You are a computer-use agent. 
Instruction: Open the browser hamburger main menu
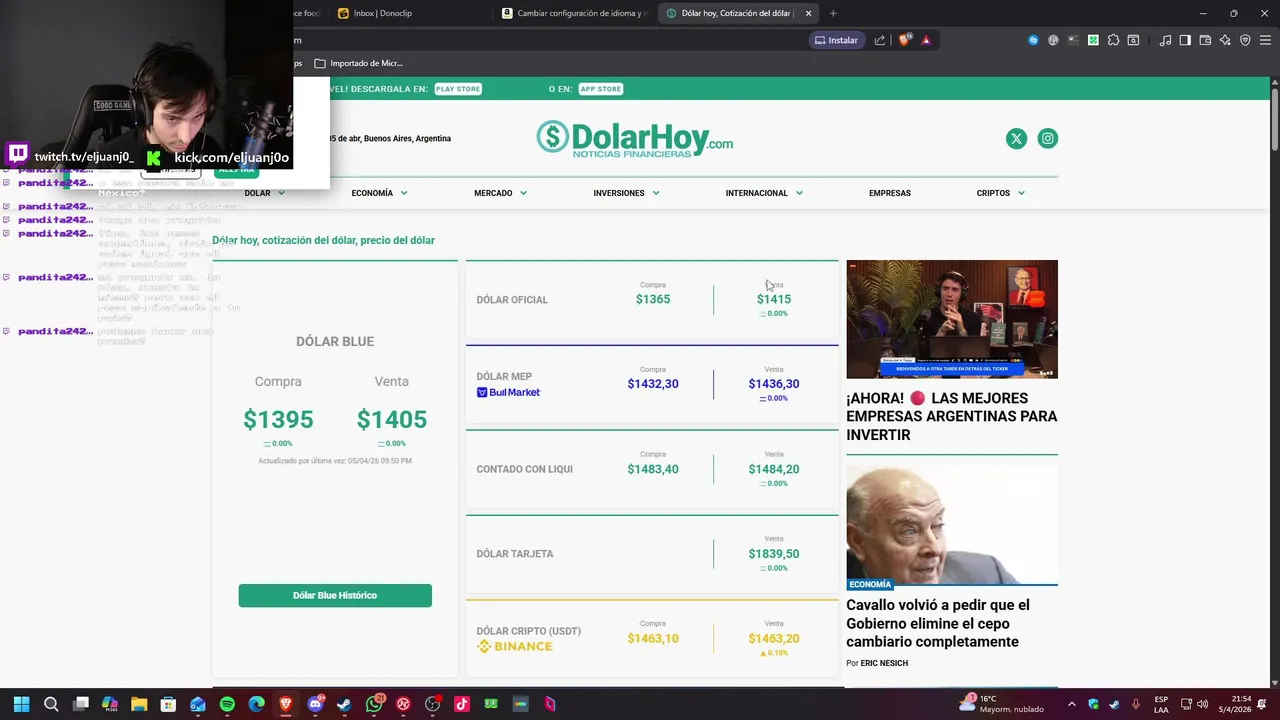1265,40
